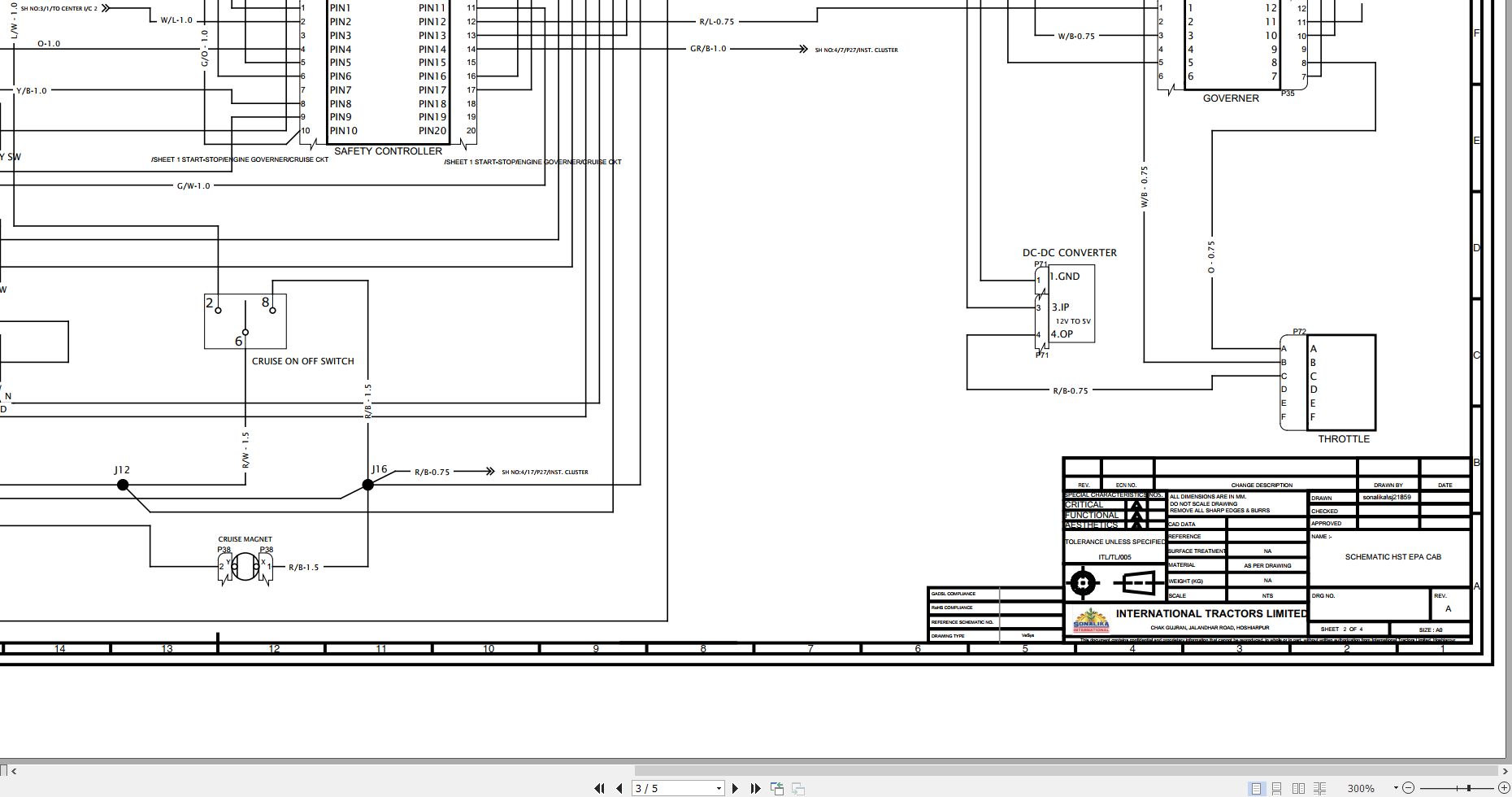Click the R/L-0.75 wire label
The width and height of the screenshot is (1512, 797).
(716, 22)
